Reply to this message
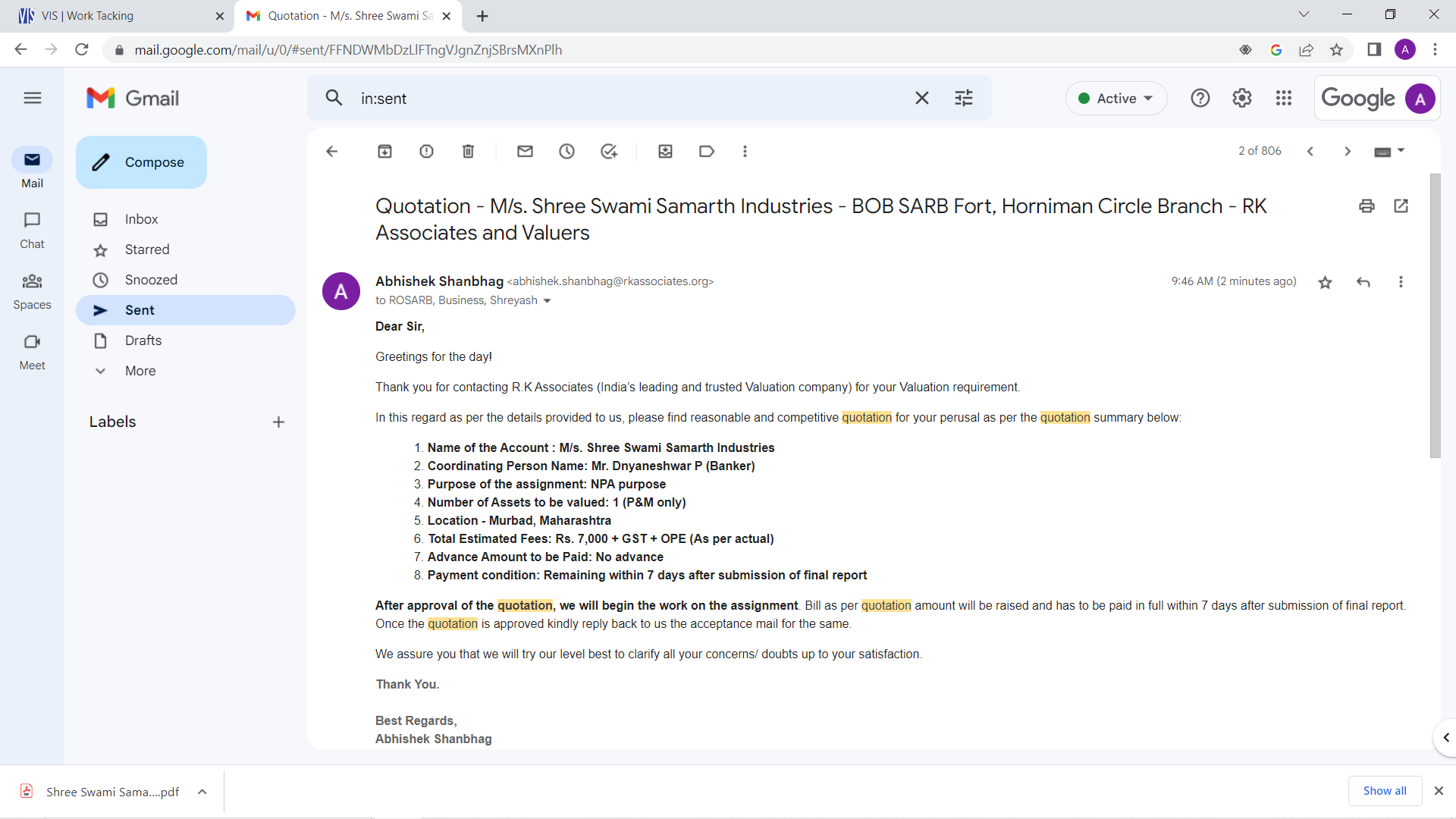The image size is (1456, 819). pyautogui.click(x=1363, y=282)
